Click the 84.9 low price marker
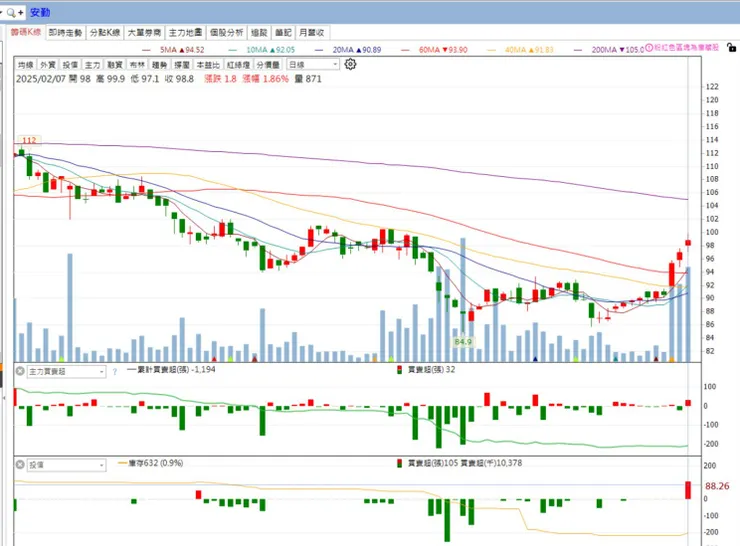The height and width of the screenshot is (546, 740). 463,342
